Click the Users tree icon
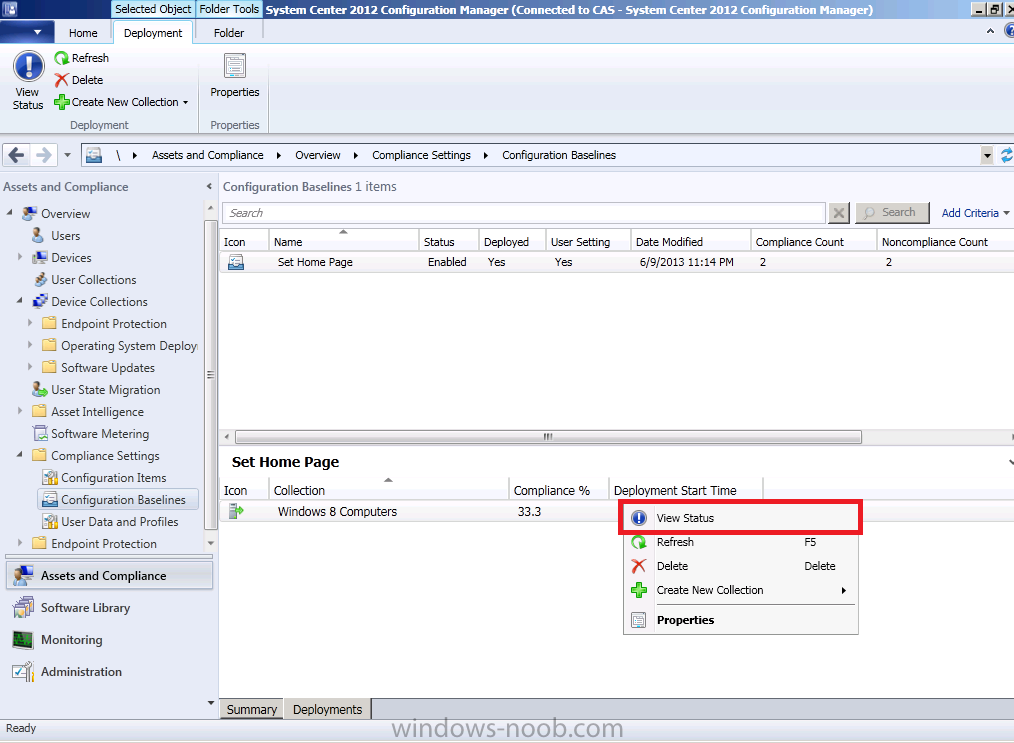 39,235
